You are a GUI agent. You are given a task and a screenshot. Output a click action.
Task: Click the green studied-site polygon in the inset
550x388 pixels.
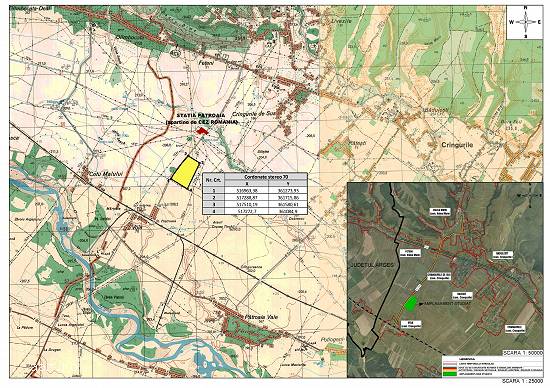click(410, 303)
